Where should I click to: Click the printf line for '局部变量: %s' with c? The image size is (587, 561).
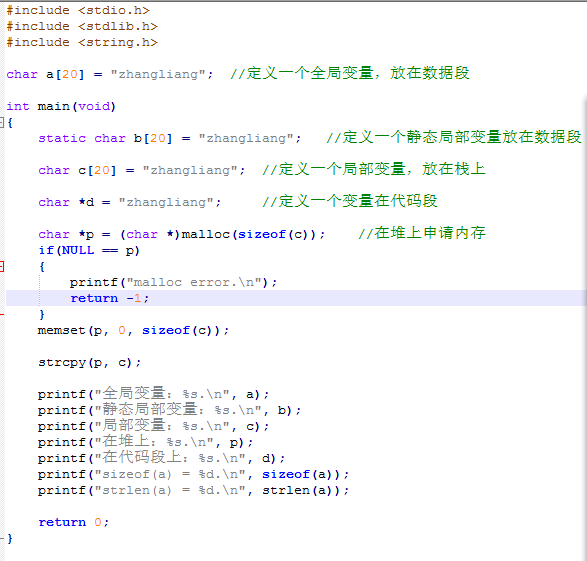pyautogui.click(x=153, y=426)
